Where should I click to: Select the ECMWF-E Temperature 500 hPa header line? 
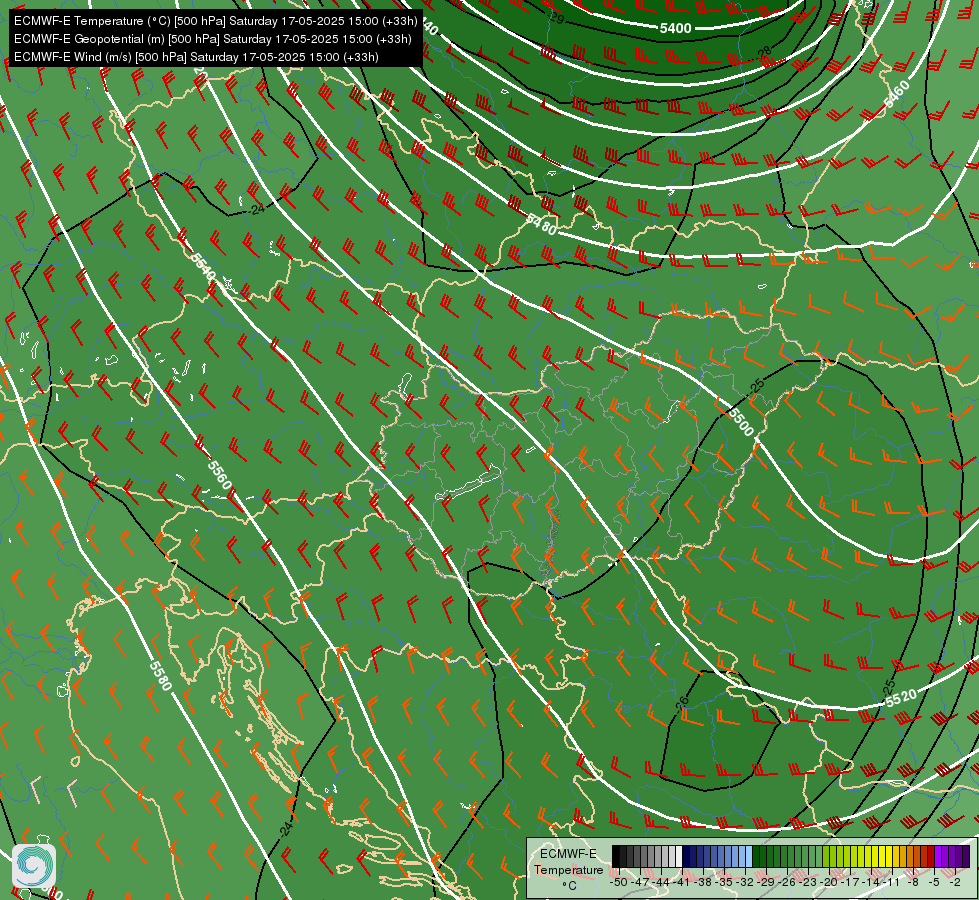pyautogui.click(x=215, y=21)
